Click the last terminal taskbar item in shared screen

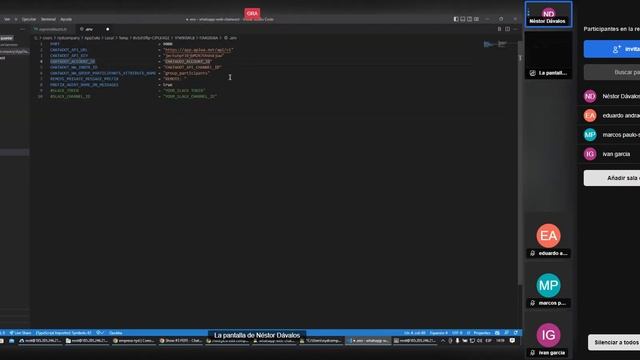point(414,340)
